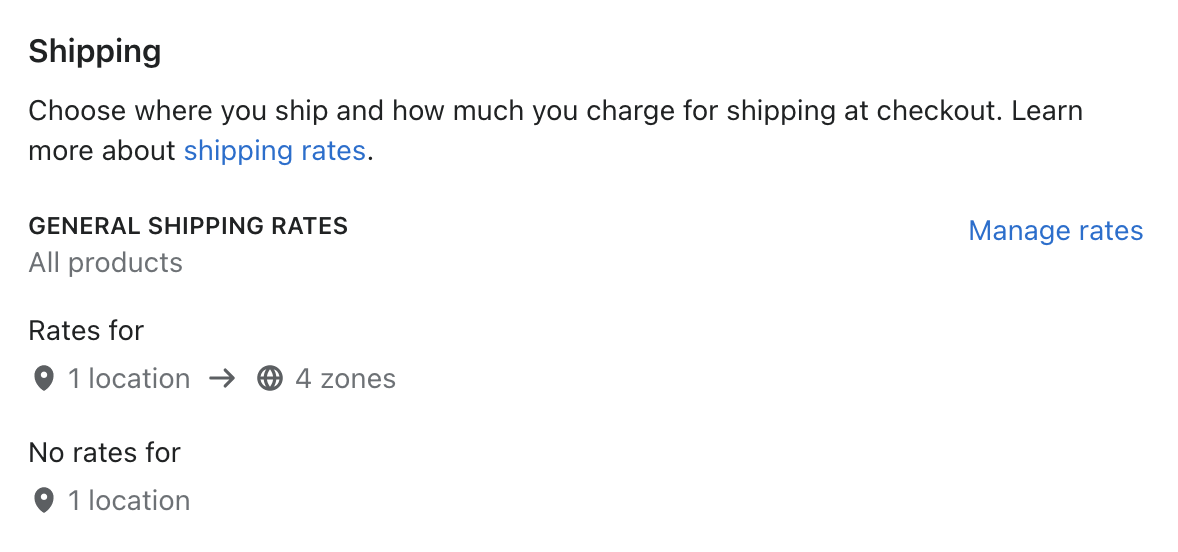Open the shipping rates help link
This screenshot has height=552, width=1178.
[x=274, y=151]
